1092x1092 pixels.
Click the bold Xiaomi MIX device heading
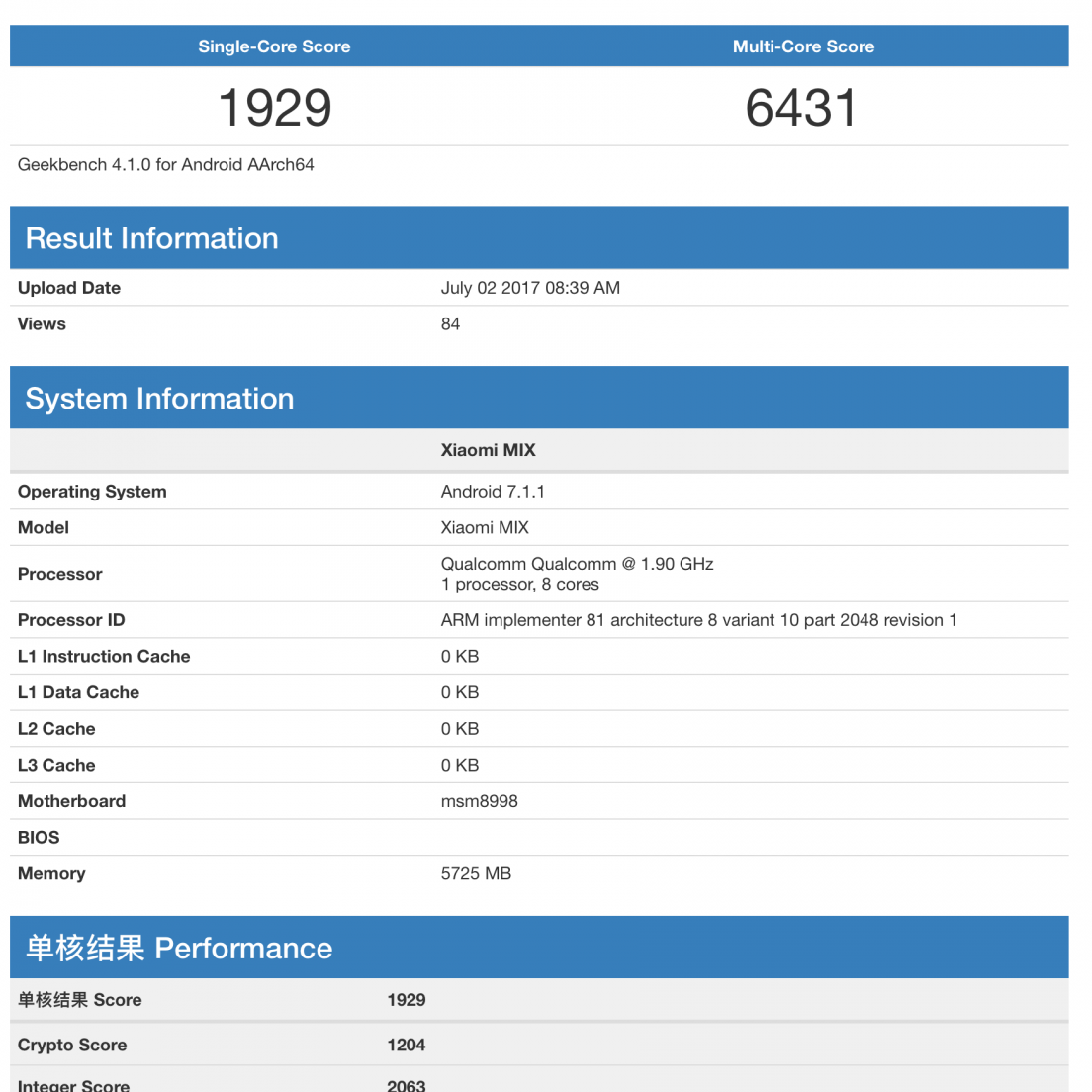coord(488,450)
